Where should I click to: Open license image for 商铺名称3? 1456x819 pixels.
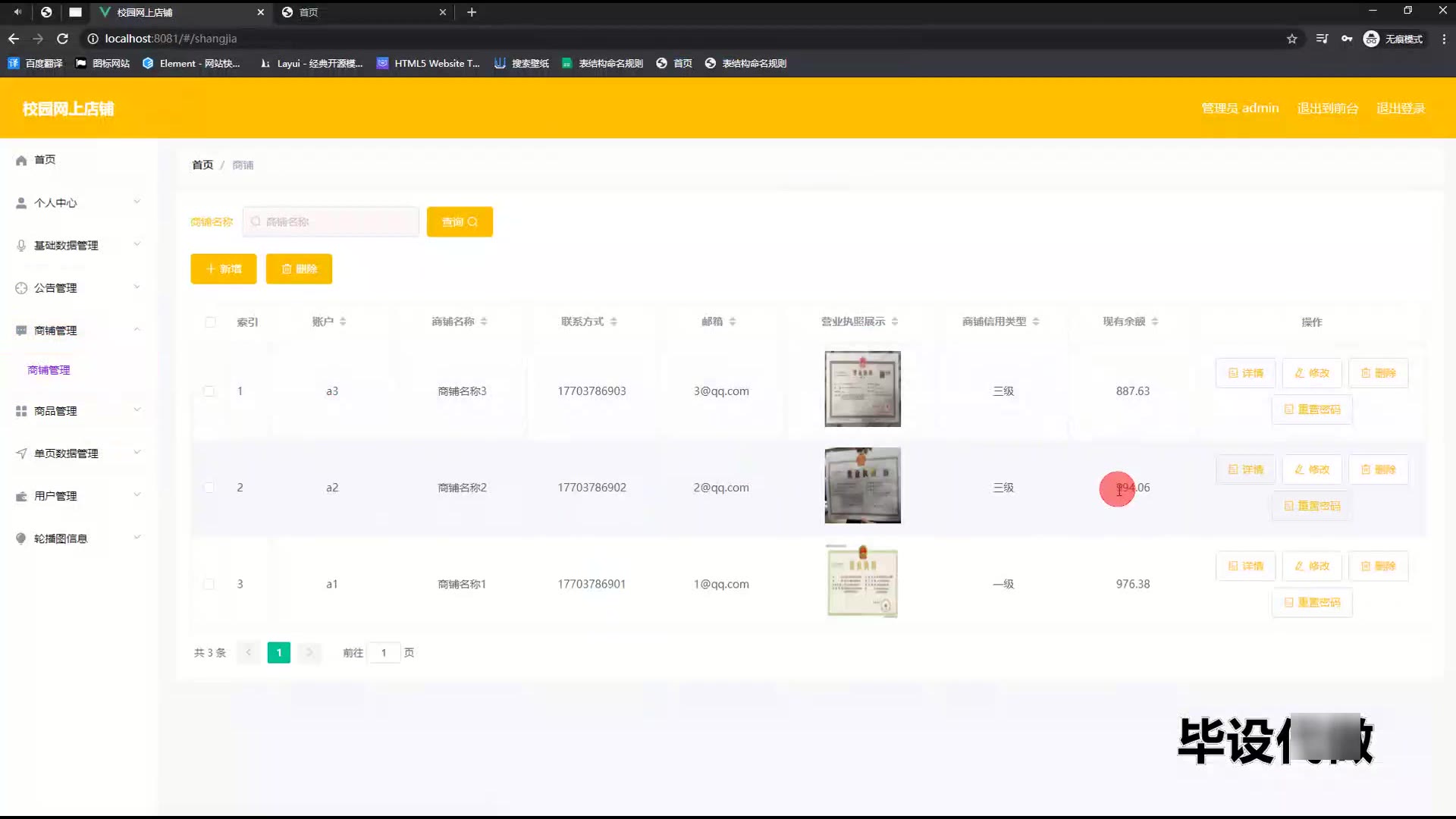click(863, 389)
